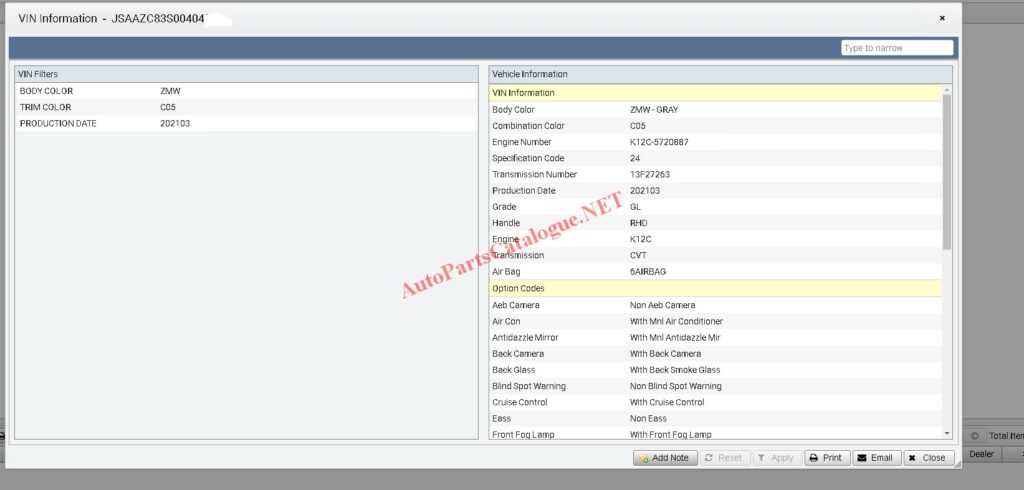
Task: Select the Body Color row
Action: tap(716, 110)
